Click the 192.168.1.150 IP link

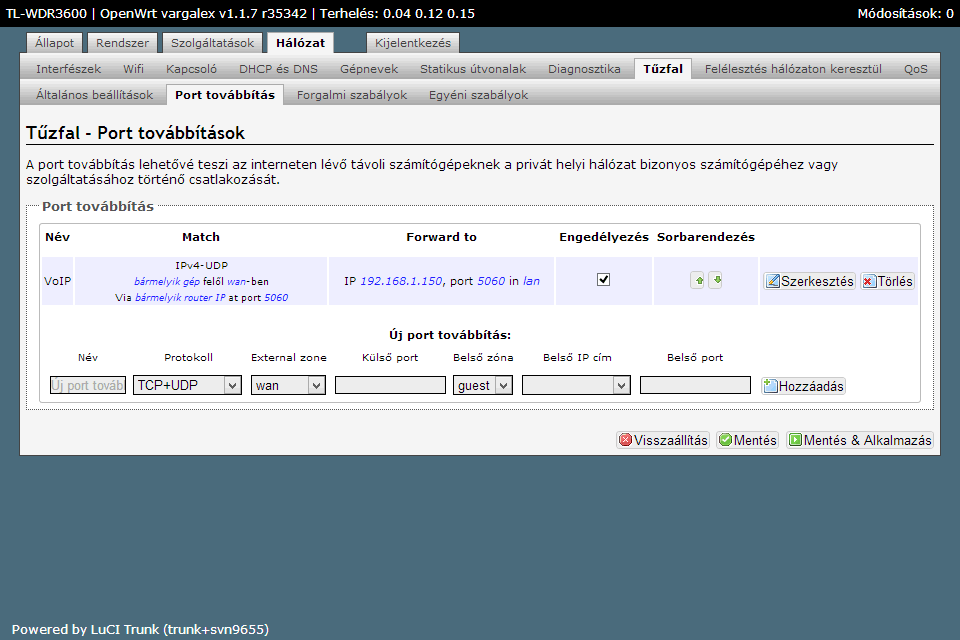pyautogui.click(x=401, y=281)
